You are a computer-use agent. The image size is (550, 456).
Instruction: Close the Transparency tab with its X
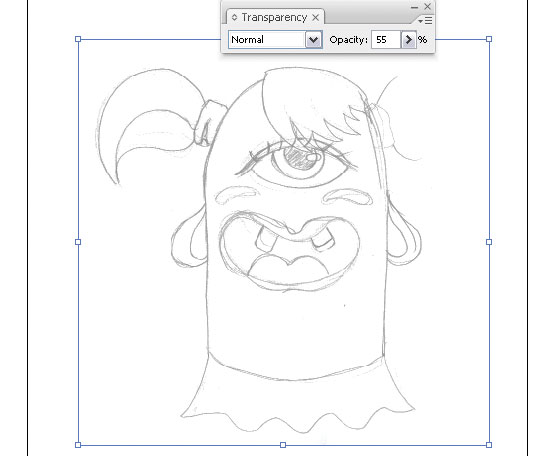click(316, 17)
